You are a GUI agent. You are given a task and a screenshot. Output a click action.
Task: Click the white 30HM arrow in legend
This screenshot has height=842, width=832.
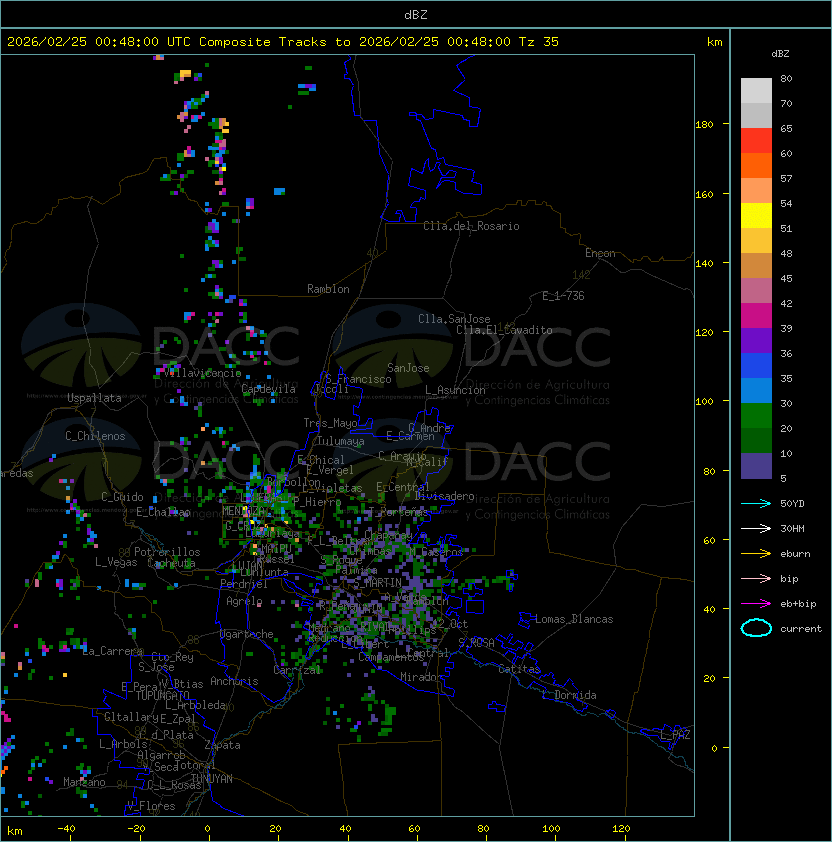click(x=756, y=528)
